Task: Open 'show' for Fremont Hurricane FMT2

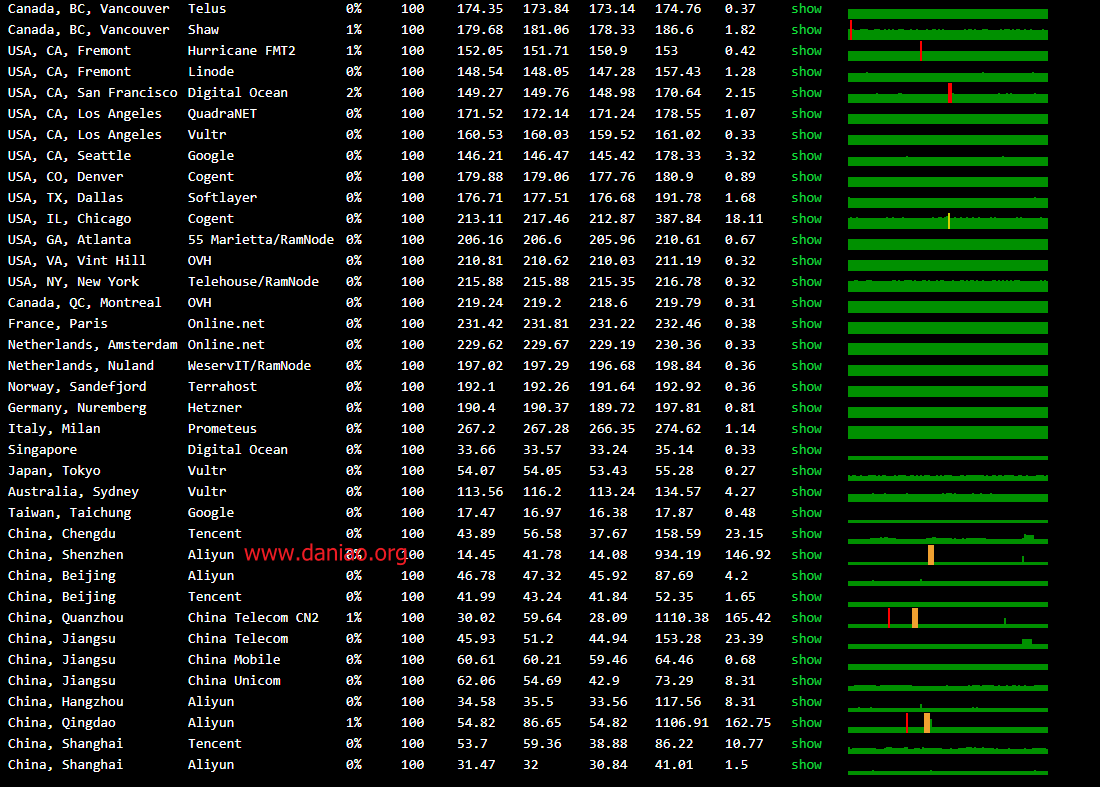Action: tap(806, 51)
